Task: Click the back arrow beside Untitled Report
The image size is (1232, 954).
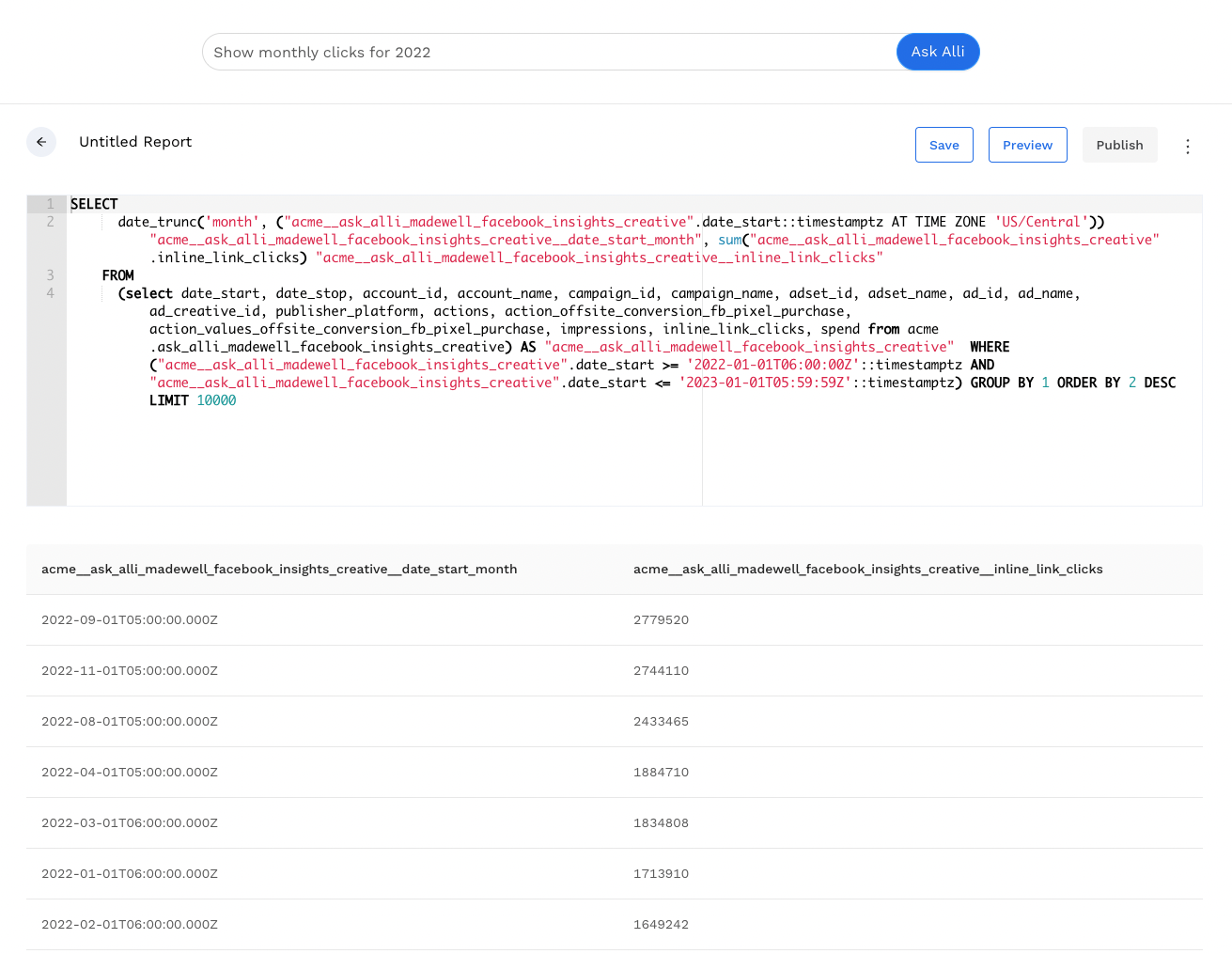Action: tap(41, 142)
